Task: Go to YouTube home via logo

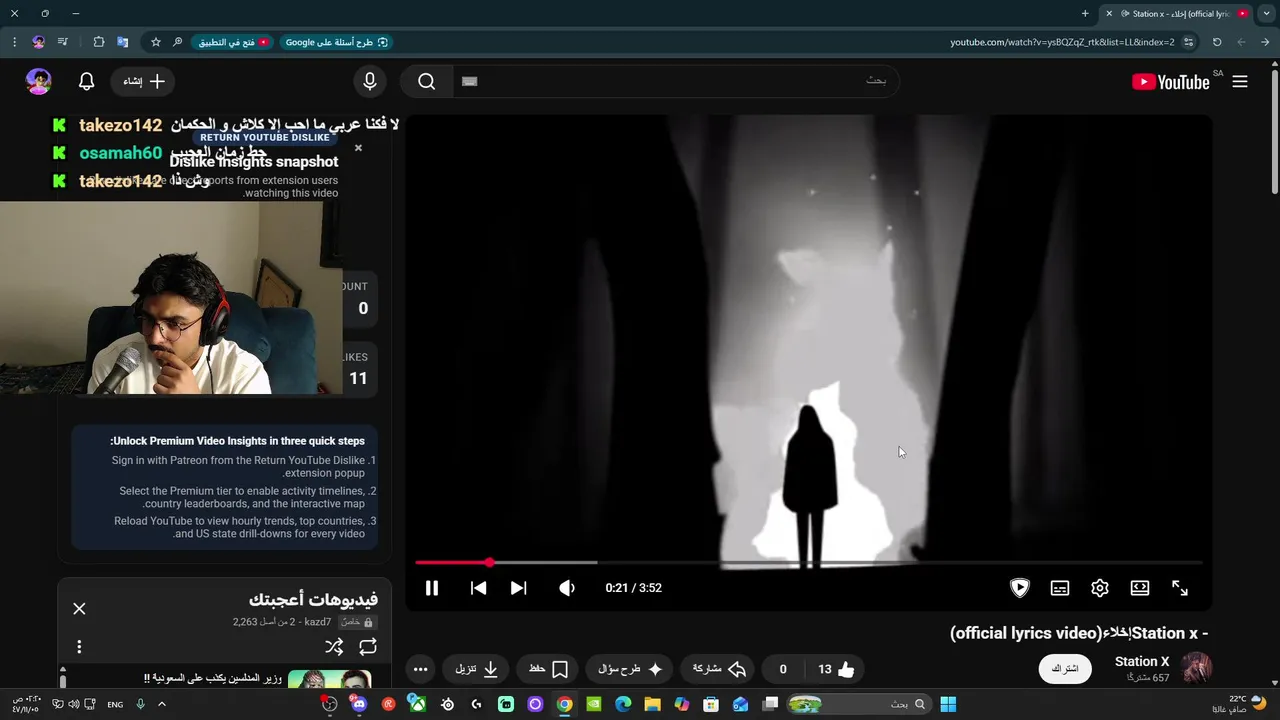Action: coord(1171,82)
